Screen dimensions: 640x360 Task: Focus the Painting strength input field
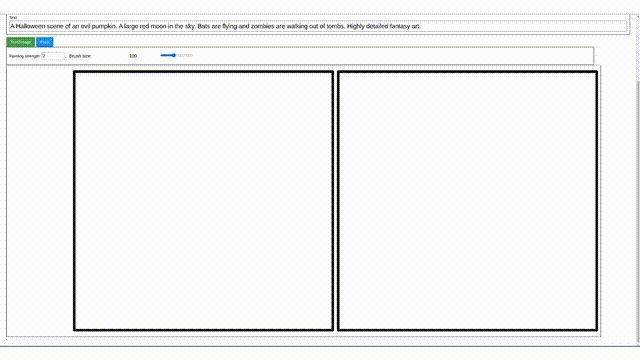tap(53, 56)
